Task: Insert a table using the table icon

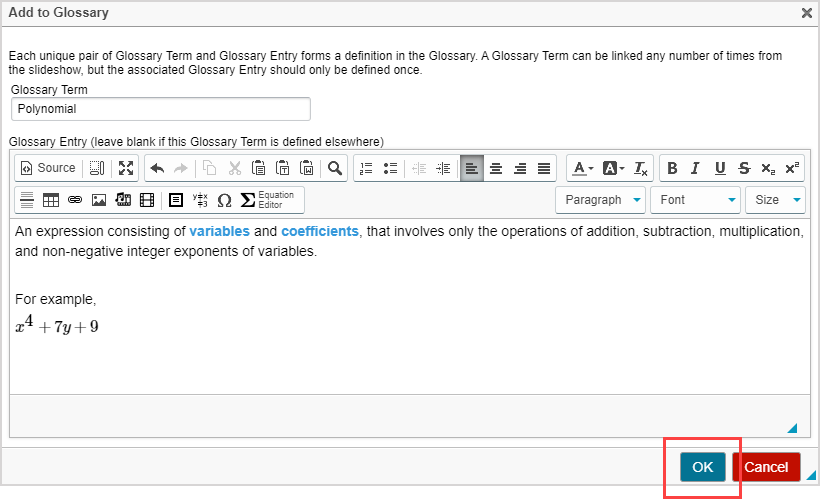Action: click(x=51, y=200)
